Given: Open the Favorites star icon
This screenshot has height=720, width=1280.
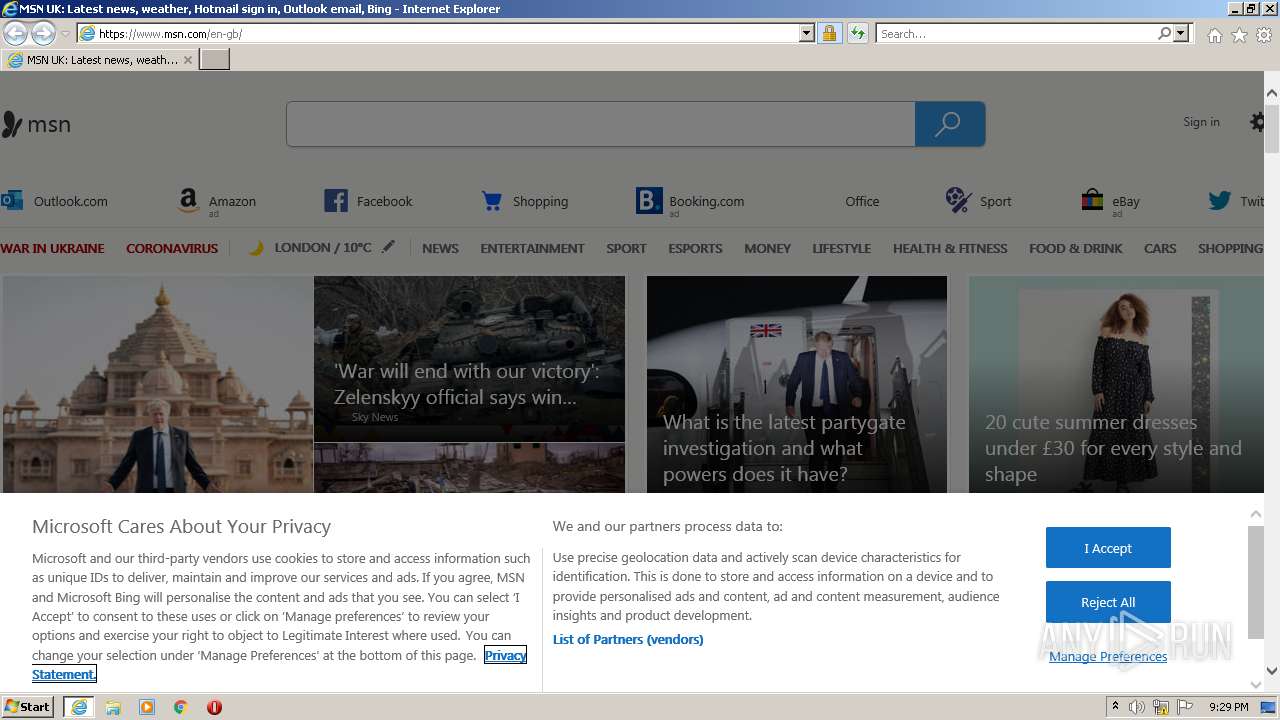Looking at the screenshot, I should (1239, 35).
